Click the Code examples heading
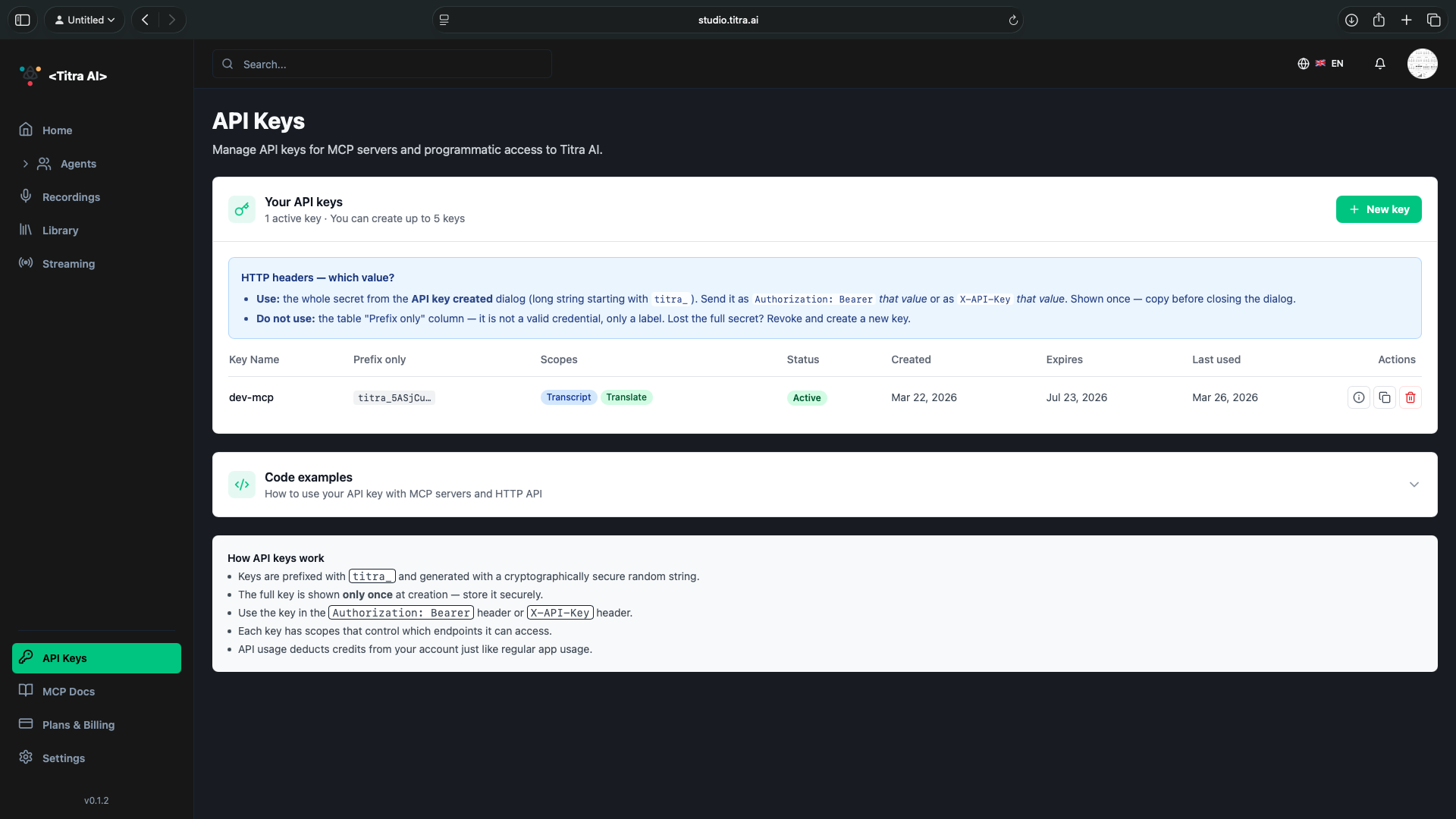Image resolution: width=1456 pixels, height=819 pixels. click(308, 477)
